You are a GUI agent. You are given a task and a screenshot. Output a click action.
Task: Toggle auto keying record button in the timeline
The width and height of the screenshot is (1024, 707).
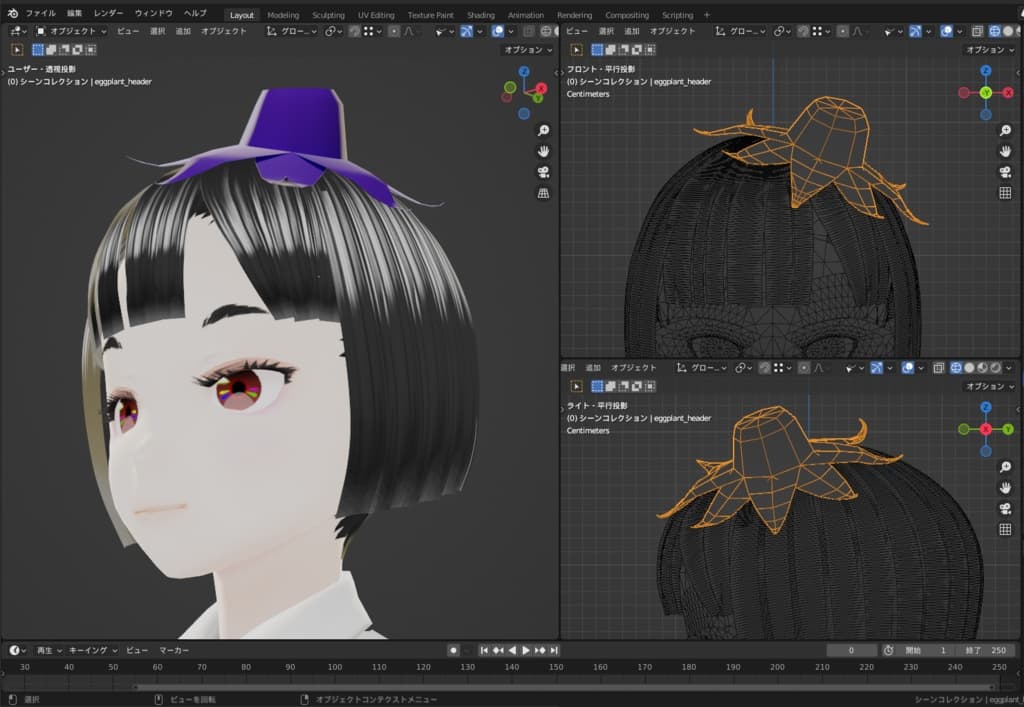[x=453, y=650]
